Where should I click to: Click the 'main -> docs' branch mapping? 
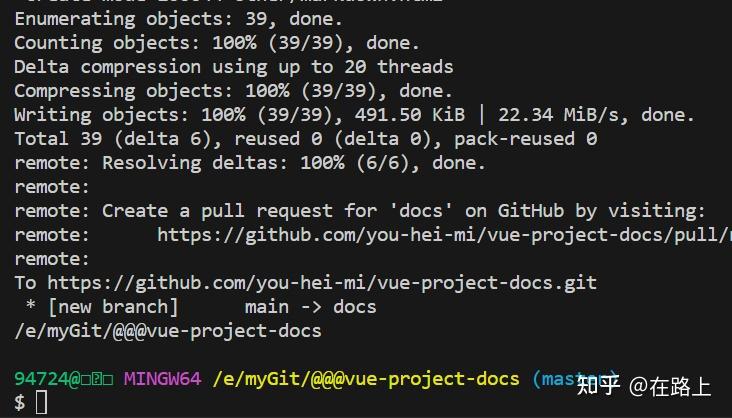pyautogui.click(x=310, y=307)
